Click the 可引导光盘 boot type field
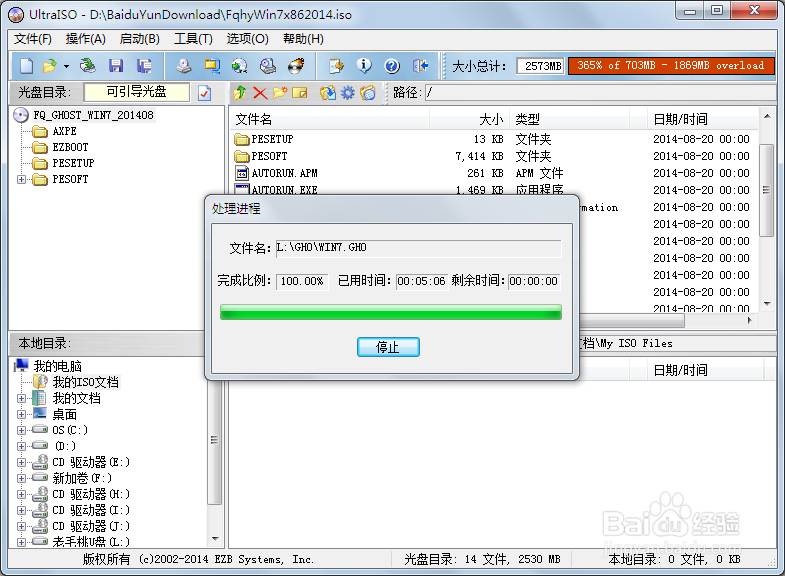The image size is (785, 576). 137,92
